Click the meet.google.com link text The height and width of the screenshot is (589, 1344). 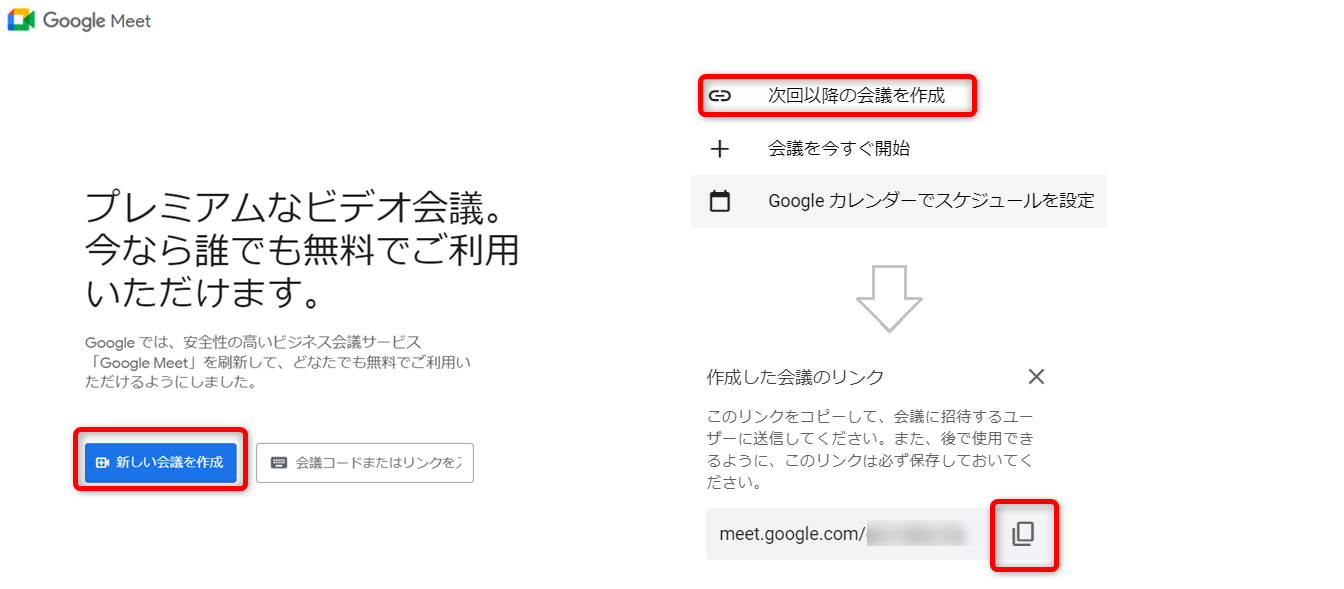(x=792, y=534)
